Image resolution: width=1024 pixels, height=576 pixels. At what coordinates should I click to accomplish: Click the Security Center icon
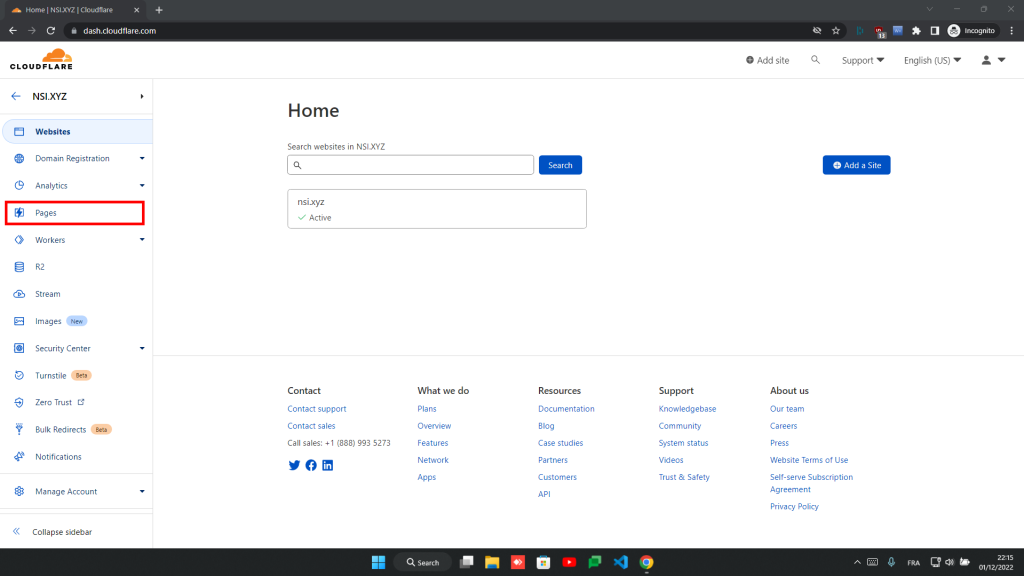pos(19,348)
